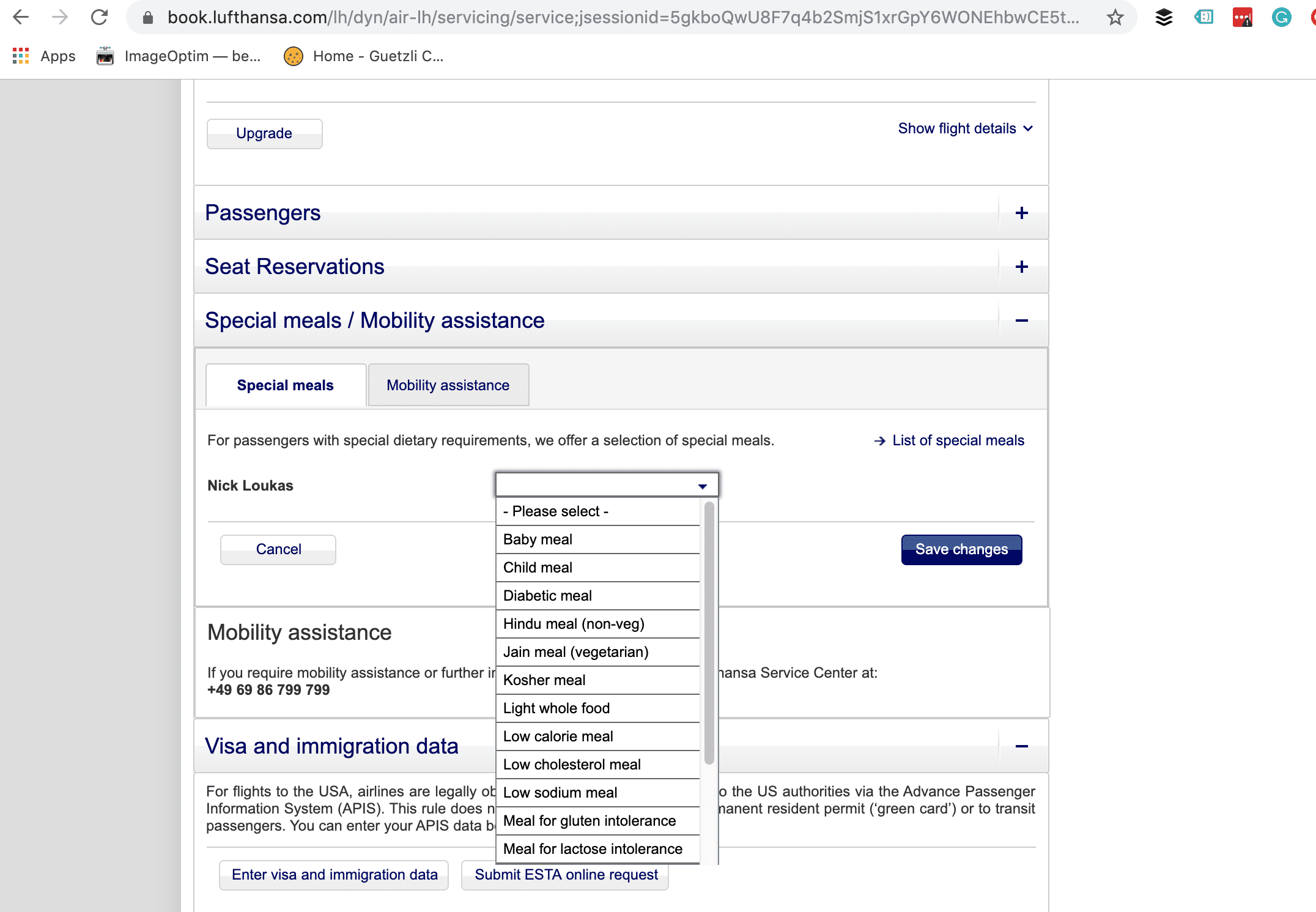Screen dimensions: 1316x912
Task: Choose Kosher meal option
Action: [597, 680]
